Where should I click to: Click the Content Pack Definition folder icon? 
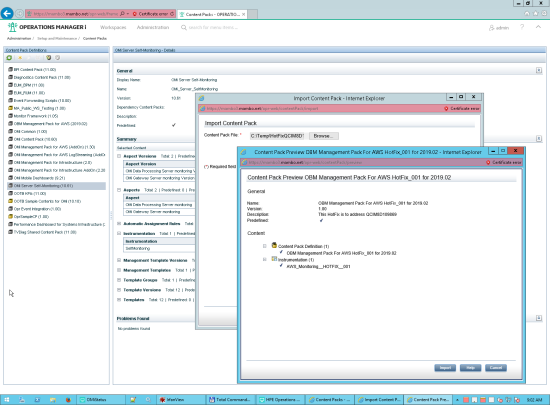[x=274, y=245]
